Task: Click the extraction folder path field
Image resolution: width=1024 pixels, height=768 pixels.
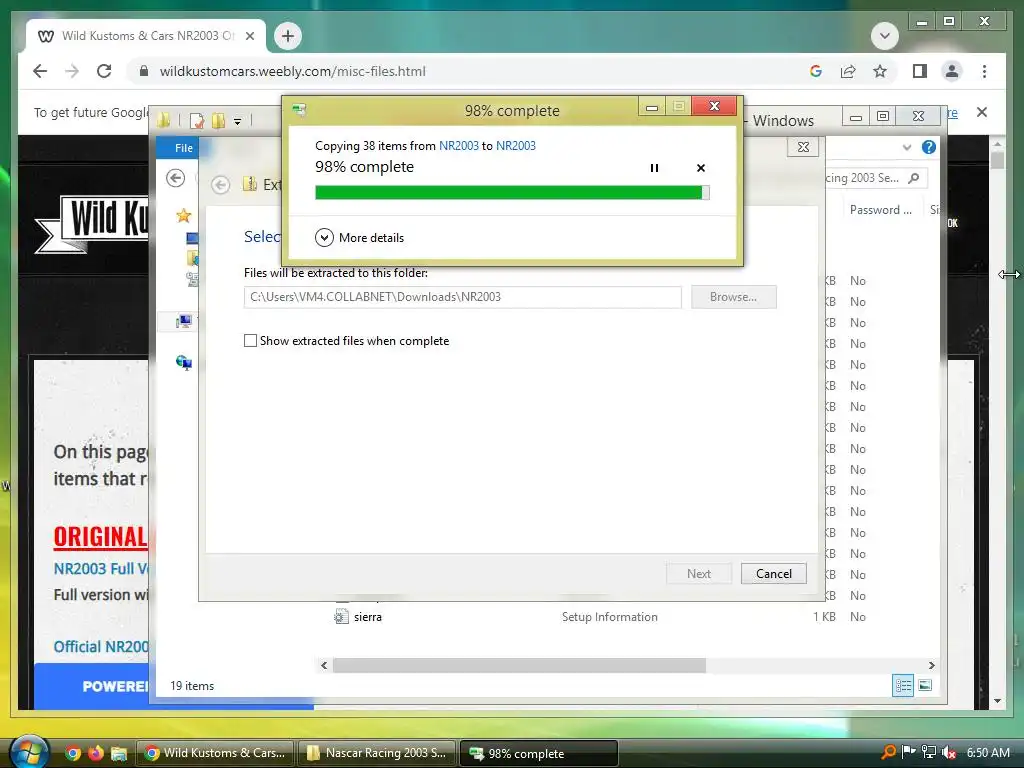Action: pyautogui.click(x=462, y=296)
